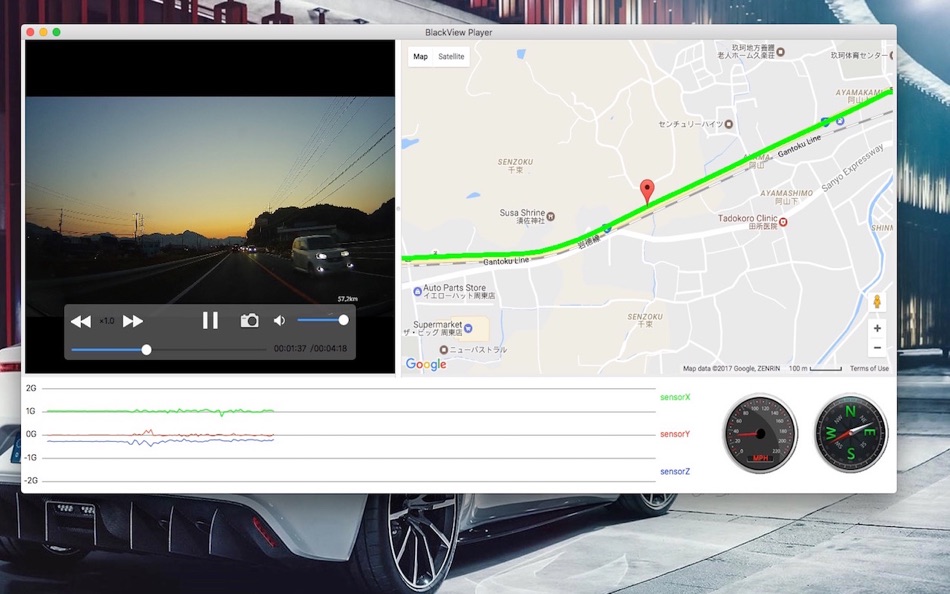Click the x1.0 playback speed label

(107, 321)
